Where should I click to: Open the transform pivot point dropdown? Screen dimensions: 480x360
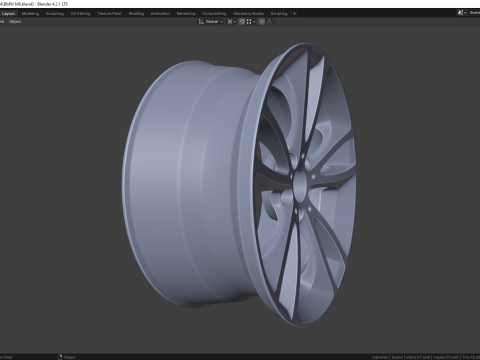pyautogui.click(x=231, y=22)
